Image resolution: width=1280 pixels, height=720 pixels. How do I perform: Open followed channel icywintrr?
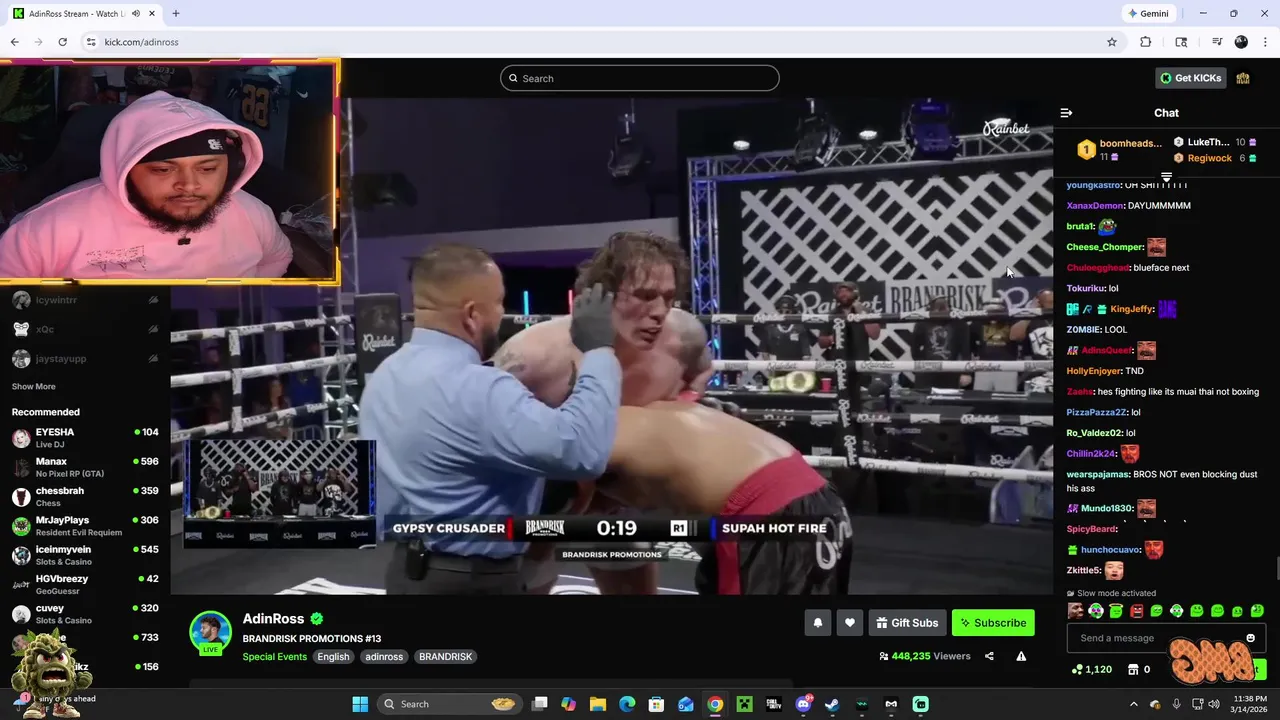click(85, 300)
